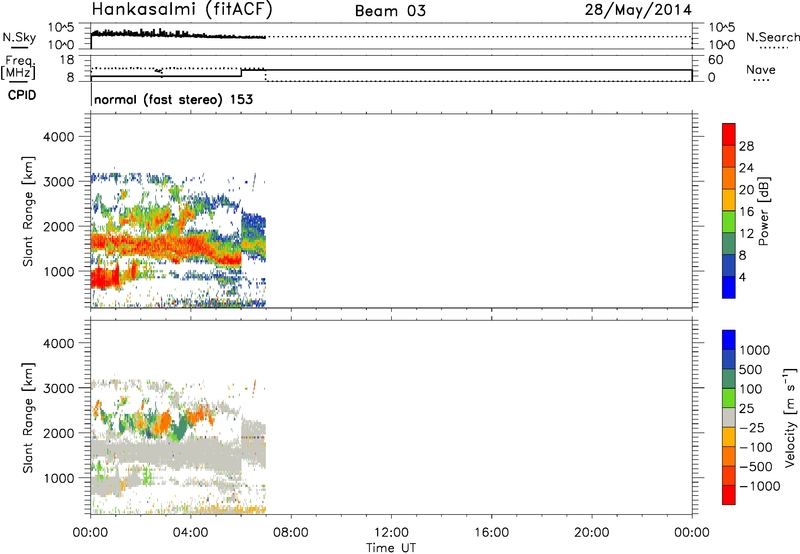Click 'normal (fast stereo) 153' text
Image resolution: width=800 pixels, height=554 pixels.
173,99
